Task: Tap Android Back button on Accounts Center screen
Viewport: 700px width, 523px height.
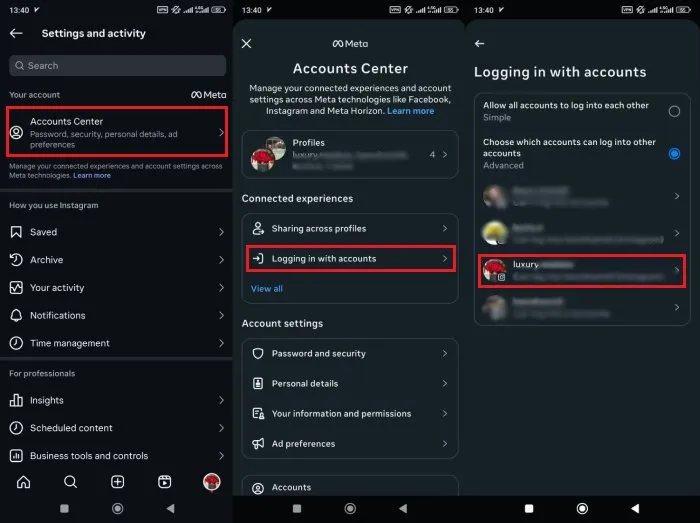Action: [x=403, y=508]
